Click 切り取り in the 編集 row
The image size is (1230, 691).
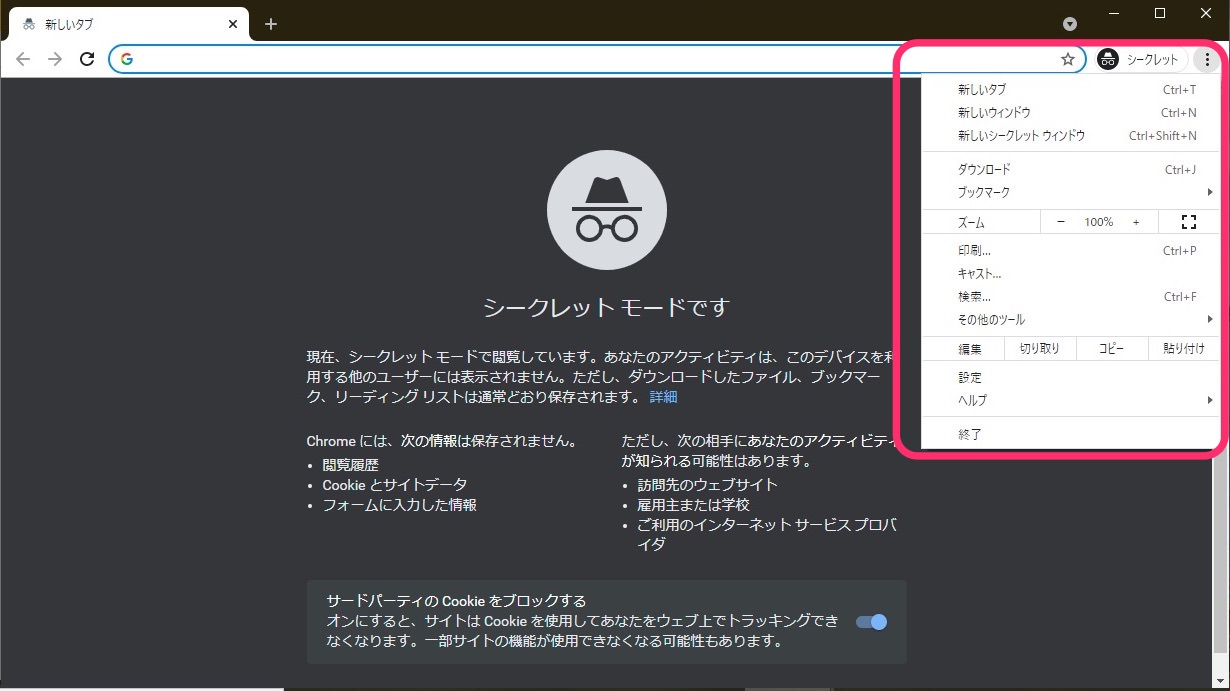(x=1039, y=348)
